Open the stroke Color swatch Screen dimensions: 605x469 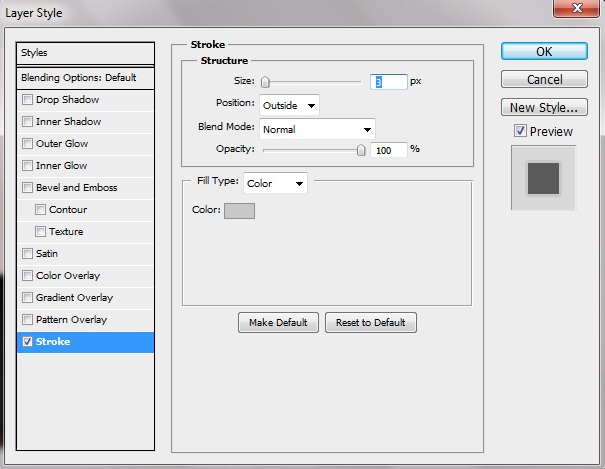pyautogui.click(x=239, y=211)
